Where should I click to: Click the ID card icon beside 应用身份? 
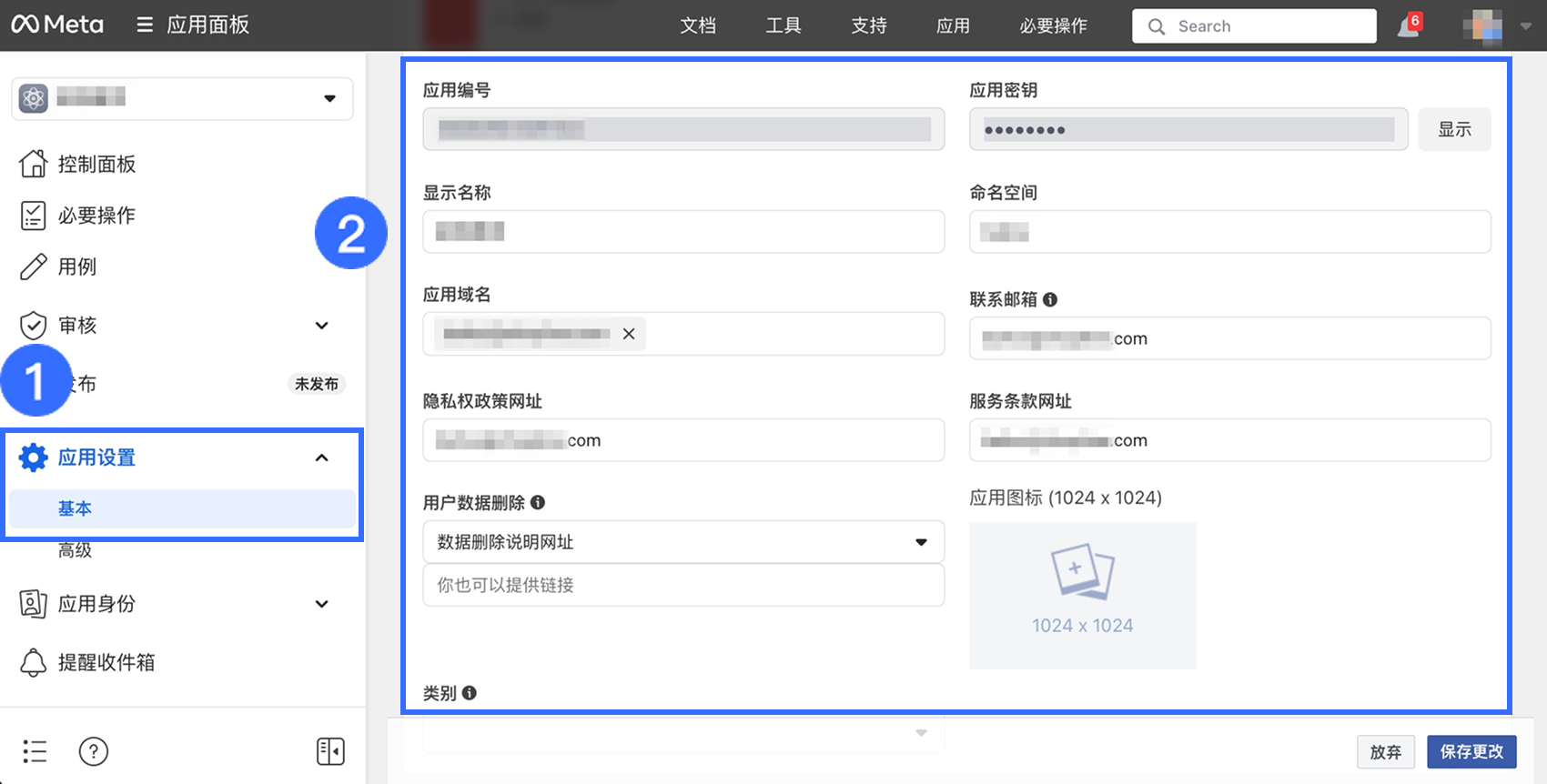tap(34, 604)
